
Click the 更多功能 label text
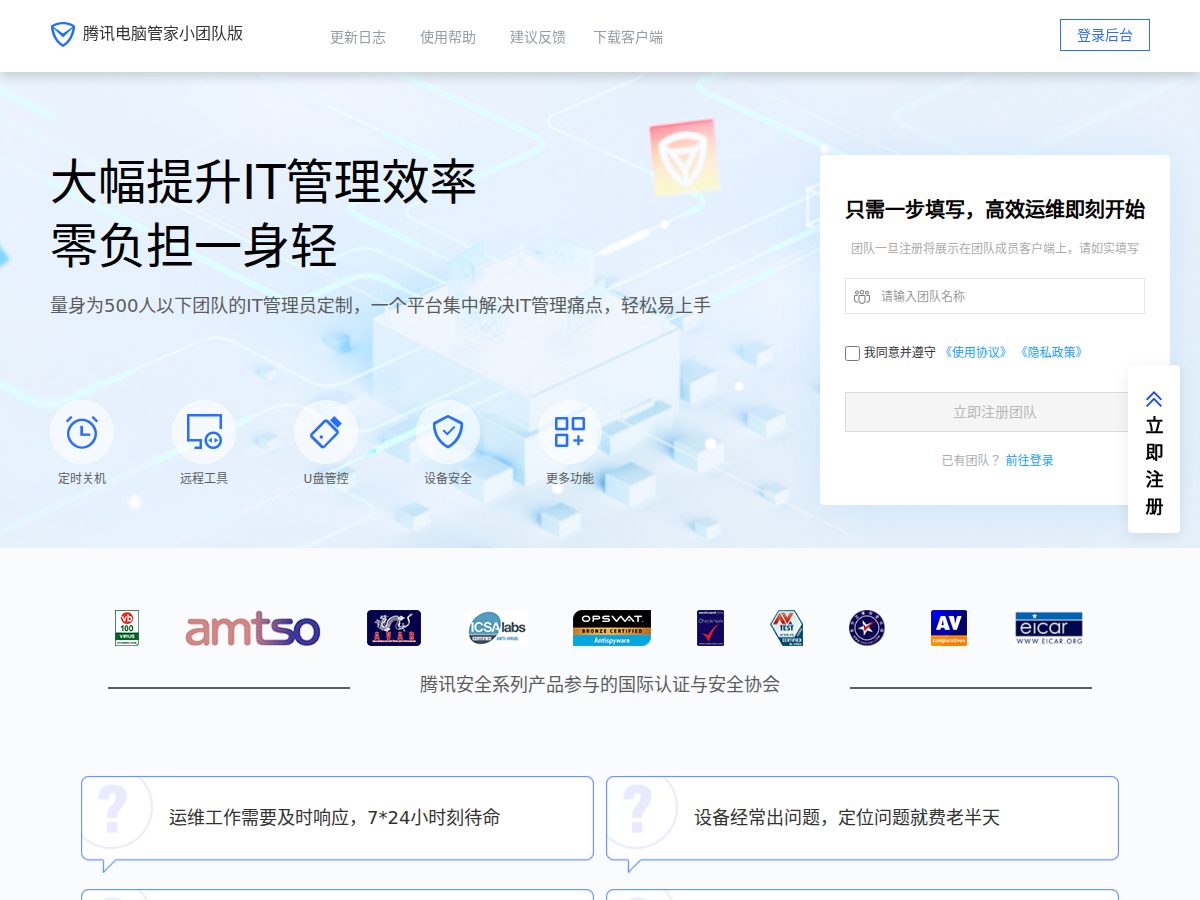click(570, 478)
